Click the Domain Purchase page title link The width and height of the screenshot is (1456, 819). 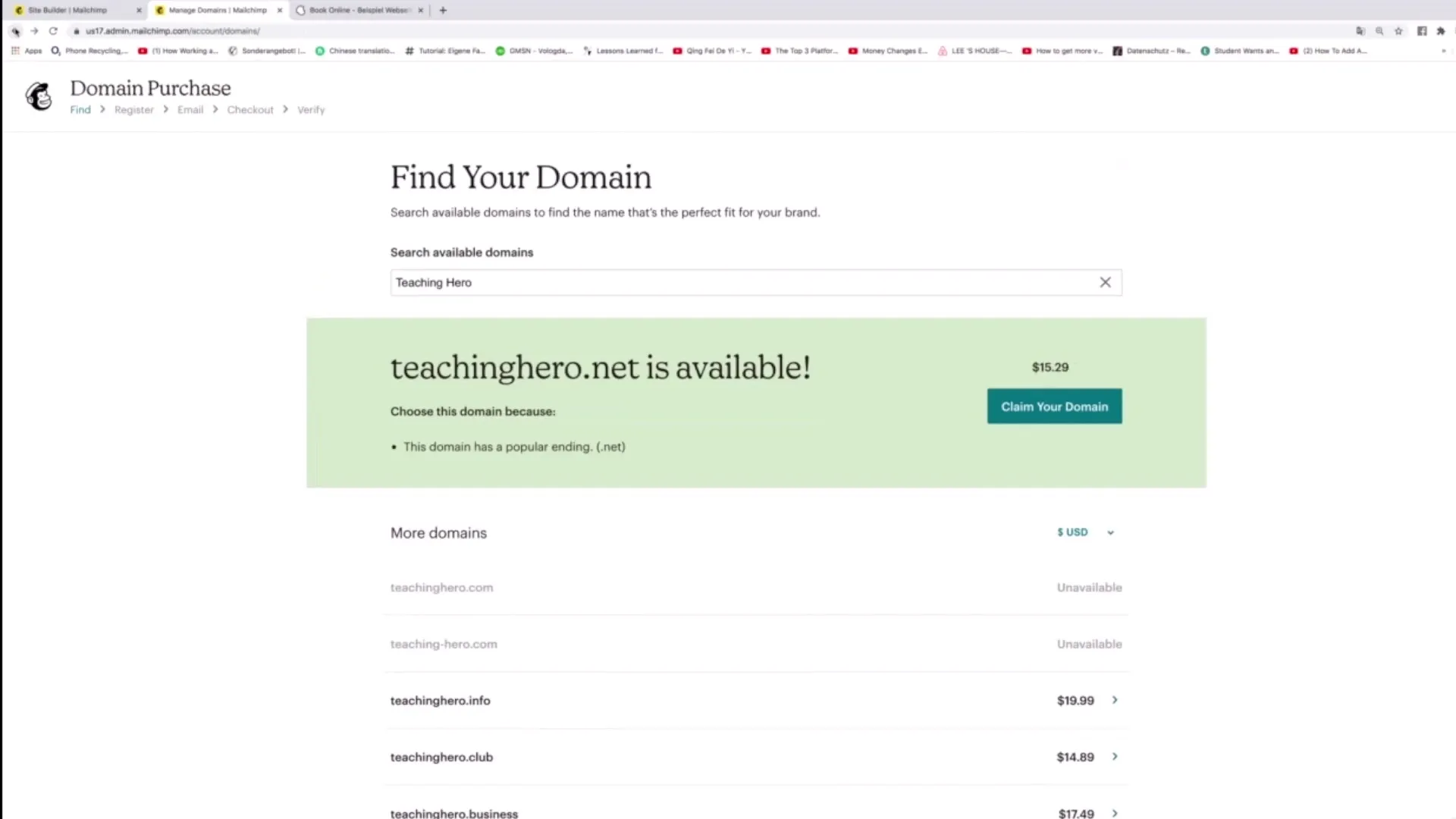150,88
